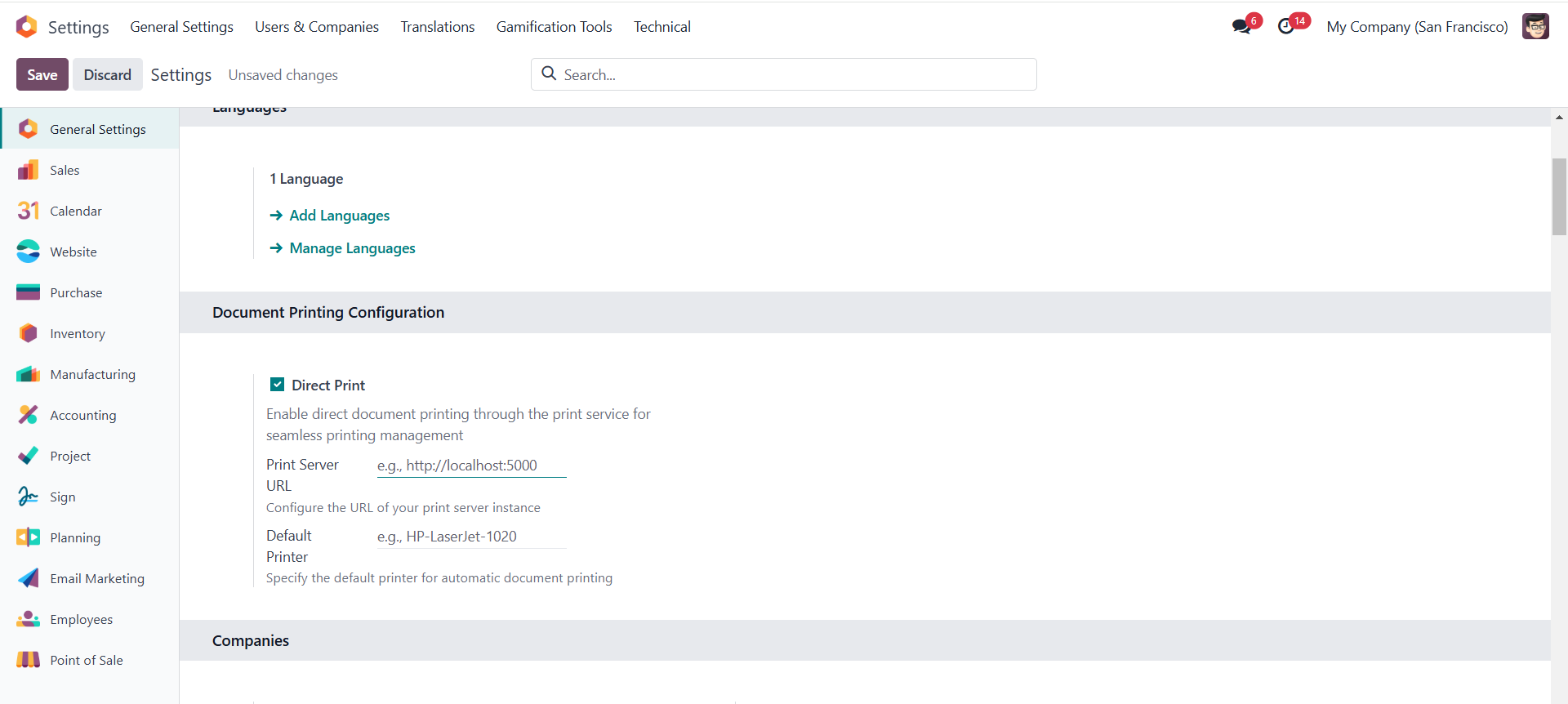Viewport: 1568px width, 704px height.
Task: Uncheck the Direct Print checkbox
Action: [278, 385]
